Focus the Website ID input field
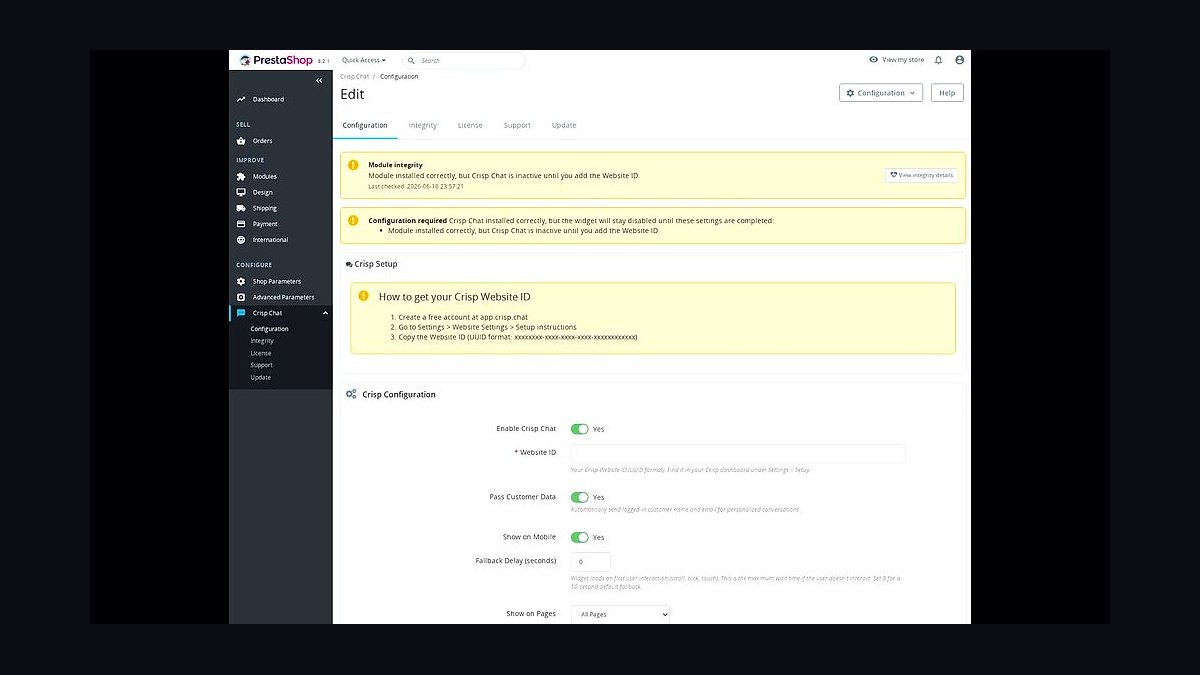Viewport: 1200px width, 675px height. point(738,453)
